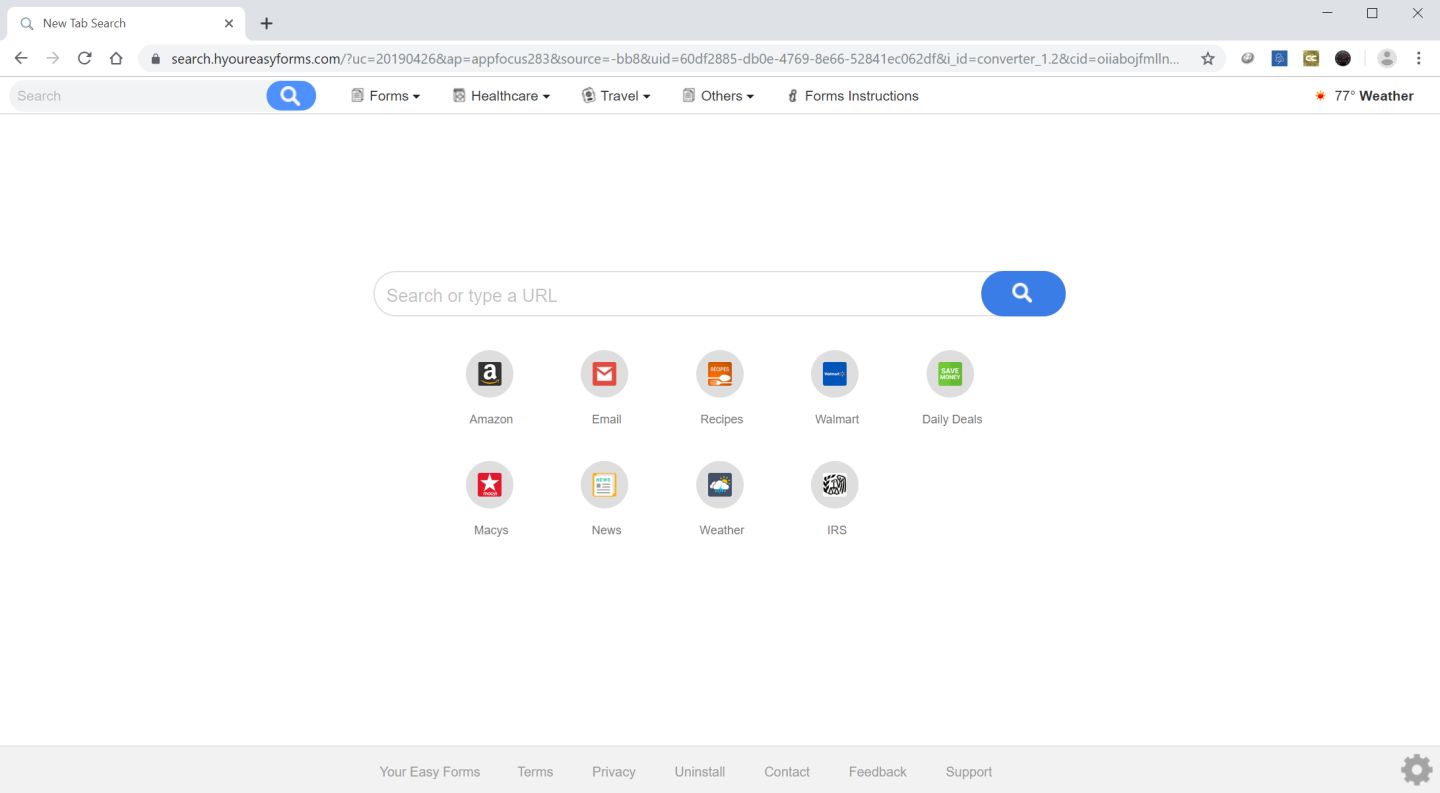Select the New Tab Search tab
Screen dimensions: 1440x793
tap(124, 23)
